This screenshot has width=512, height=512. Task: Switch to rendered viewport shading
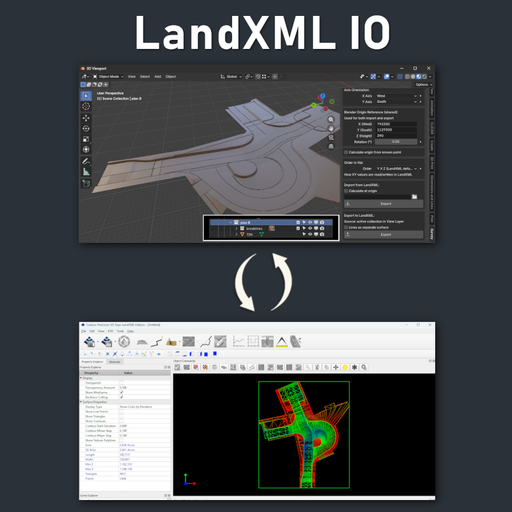424,77
